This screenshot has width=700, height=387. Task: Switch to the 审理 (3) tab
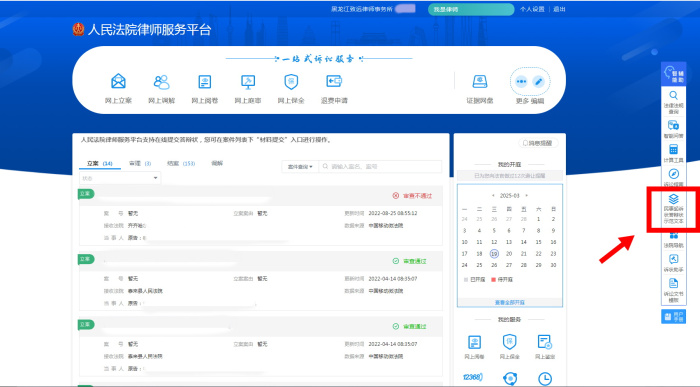[x=140, y=164]
